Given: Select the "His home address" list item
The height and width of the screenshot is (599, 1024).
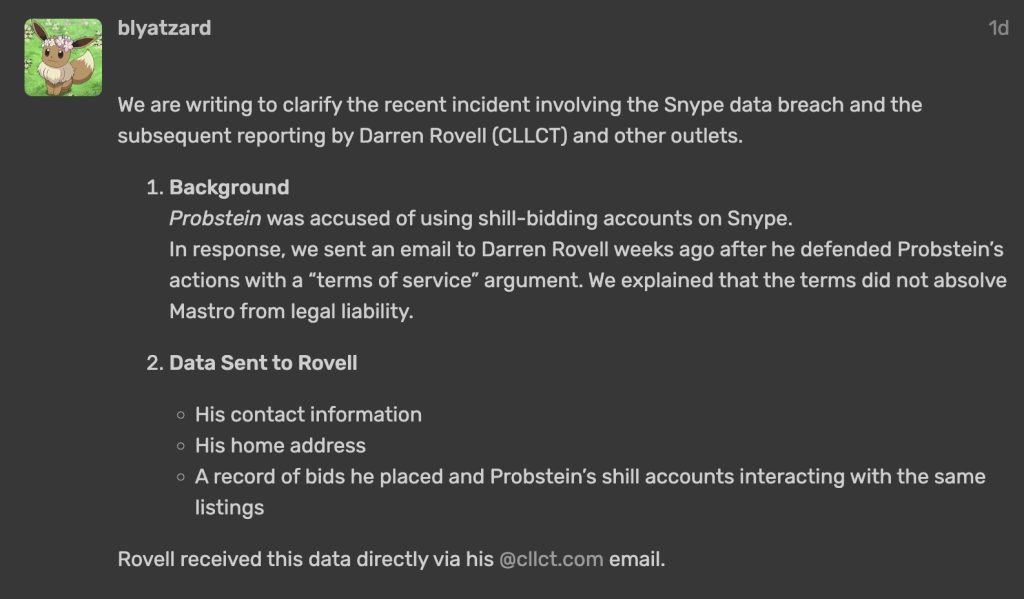Looking at the screenshot, I should click(280, 445).
